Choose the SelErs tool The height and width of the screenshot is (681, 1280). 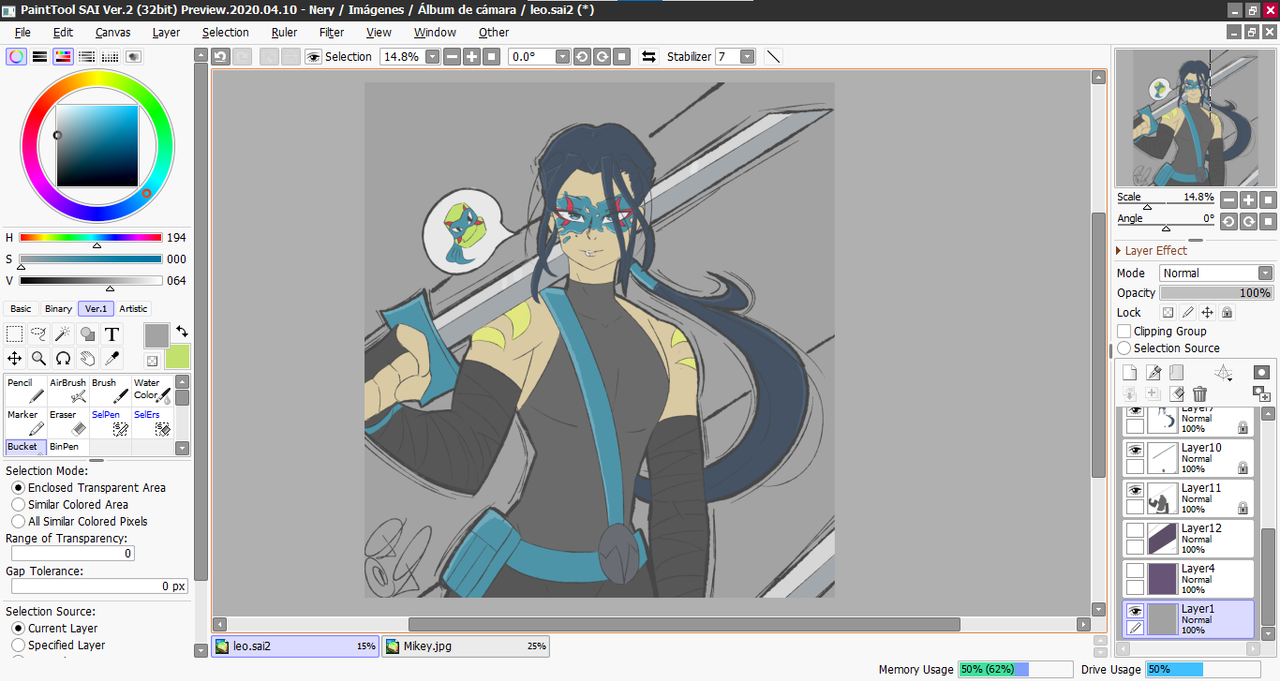pos(152,423)
